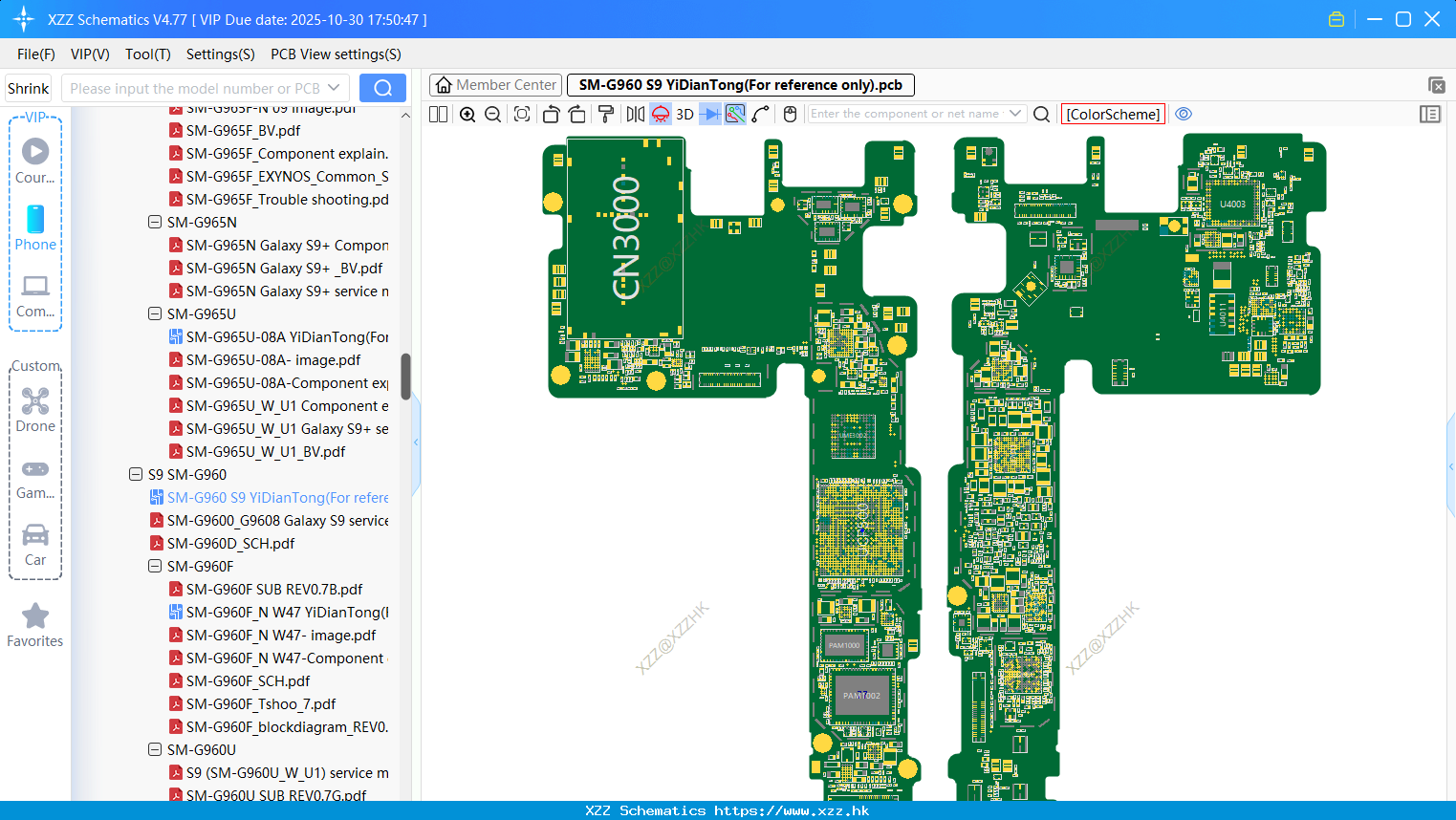This screenshot has height=820, width=1456.
Task: Open the gift box icon in title bar
Action: [1336, 19]
